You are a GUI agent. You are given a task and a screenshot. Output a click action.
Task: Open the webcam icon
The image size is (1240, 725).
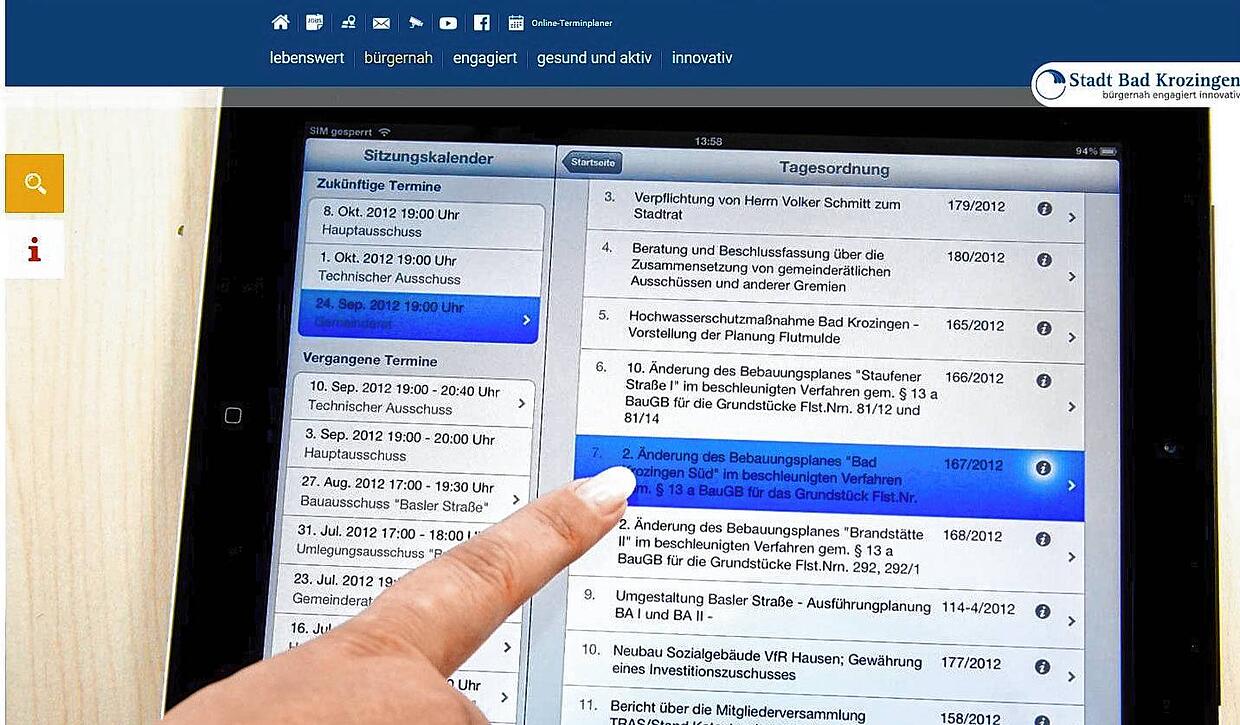415,22
